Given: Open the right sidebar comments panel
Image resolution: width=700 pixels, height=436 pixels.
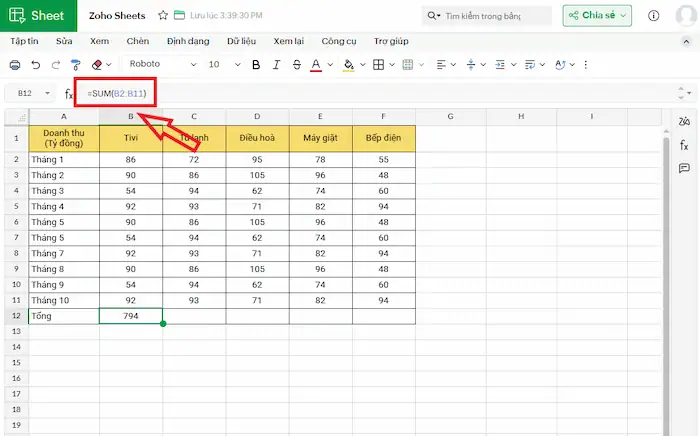Looking at the screenshot, I should [x=684, y=168].
